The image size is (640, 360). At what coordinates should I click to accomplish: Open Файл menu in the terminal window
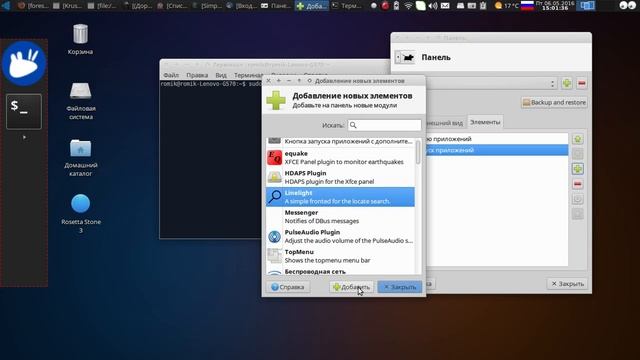point(171,75)
